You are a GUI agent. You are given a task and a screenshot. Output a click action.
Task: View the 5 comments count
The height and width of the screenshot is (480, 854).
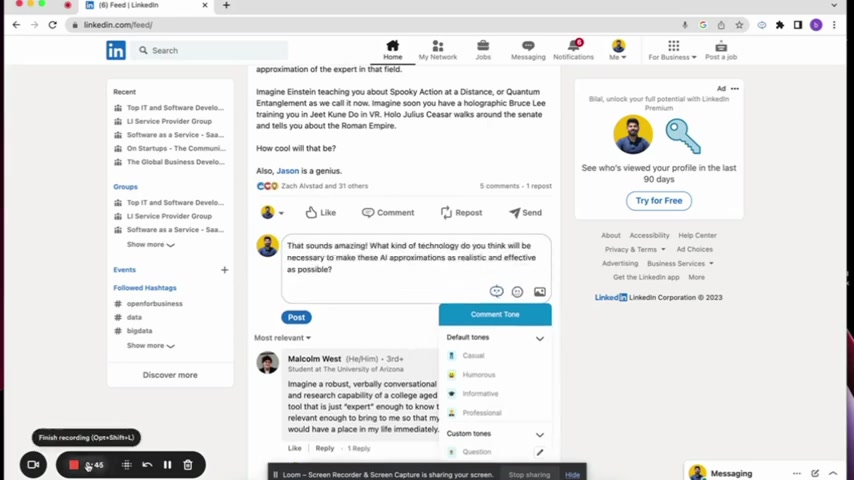pos(499,186)
